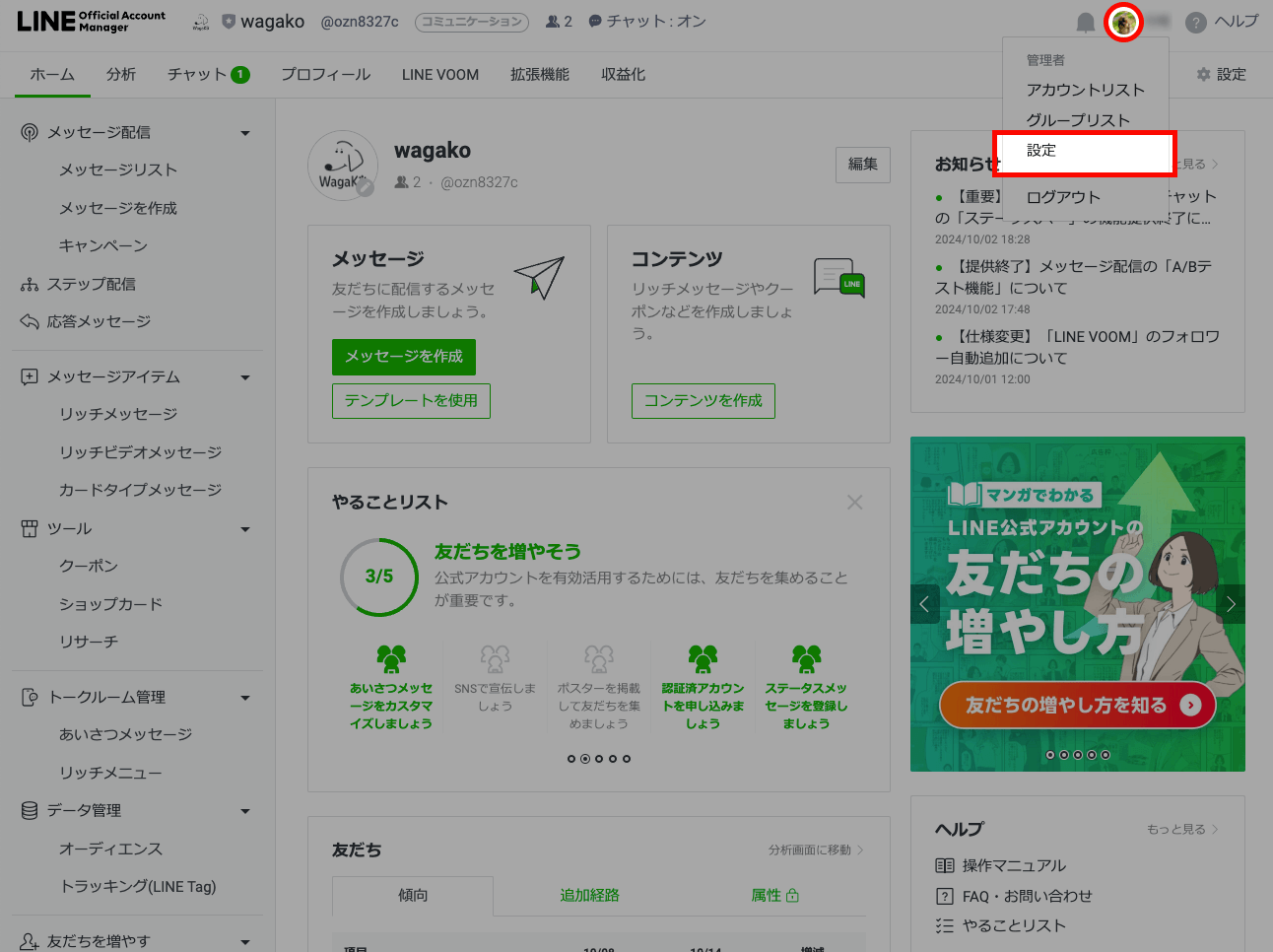Screen dimensions: 1273x952
Task: Select the 追加経路 friends tab
Action: click(590, 895)
